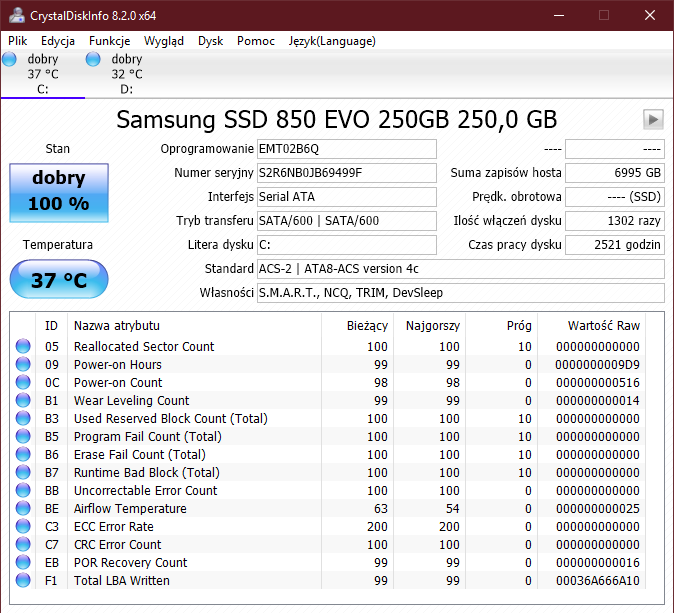Click the Tryb transferu field SATA/600
The image size is (674, 613).
347,221
